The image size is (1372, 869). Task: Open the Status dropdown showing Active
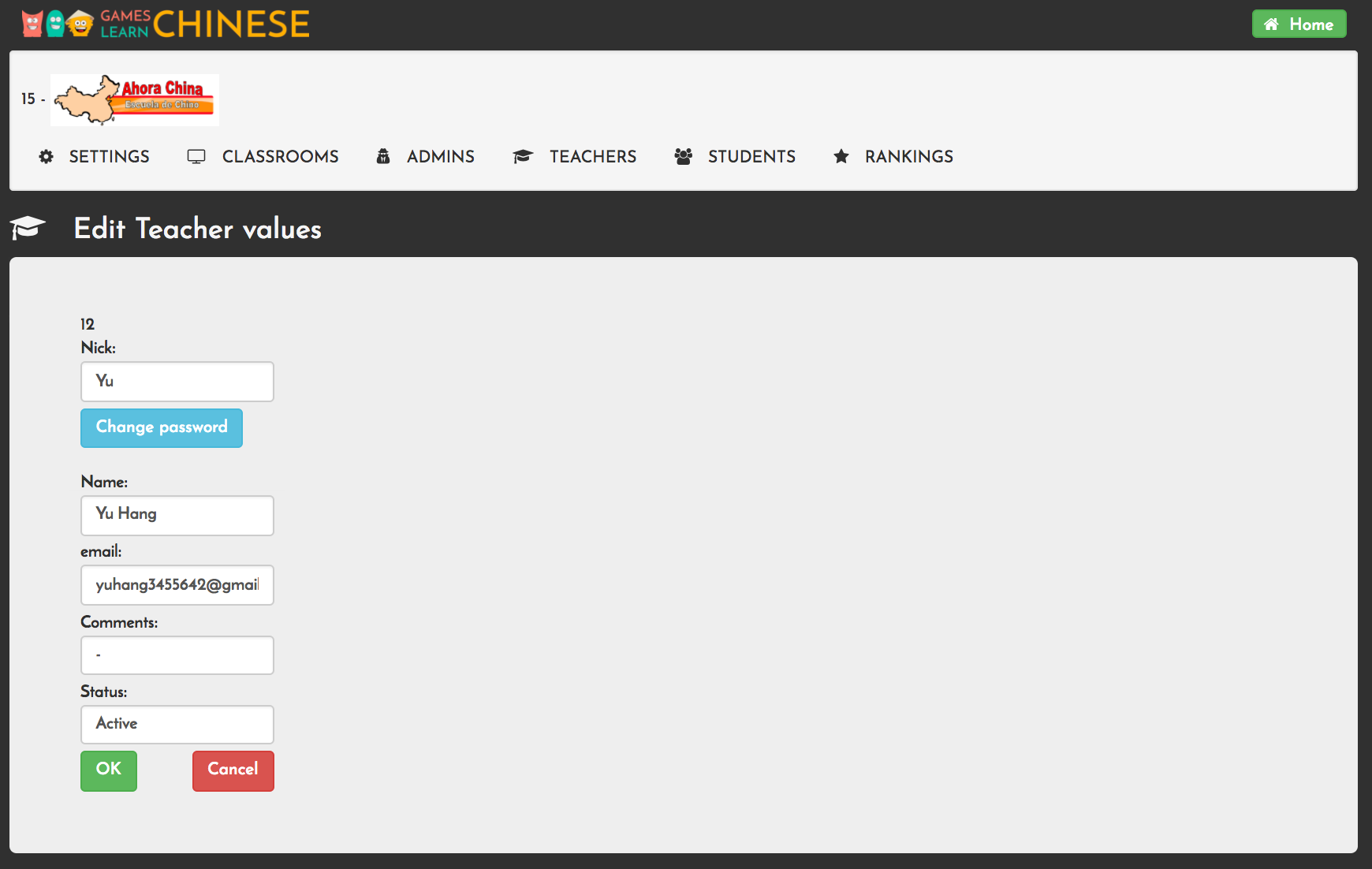click(177, 724)
